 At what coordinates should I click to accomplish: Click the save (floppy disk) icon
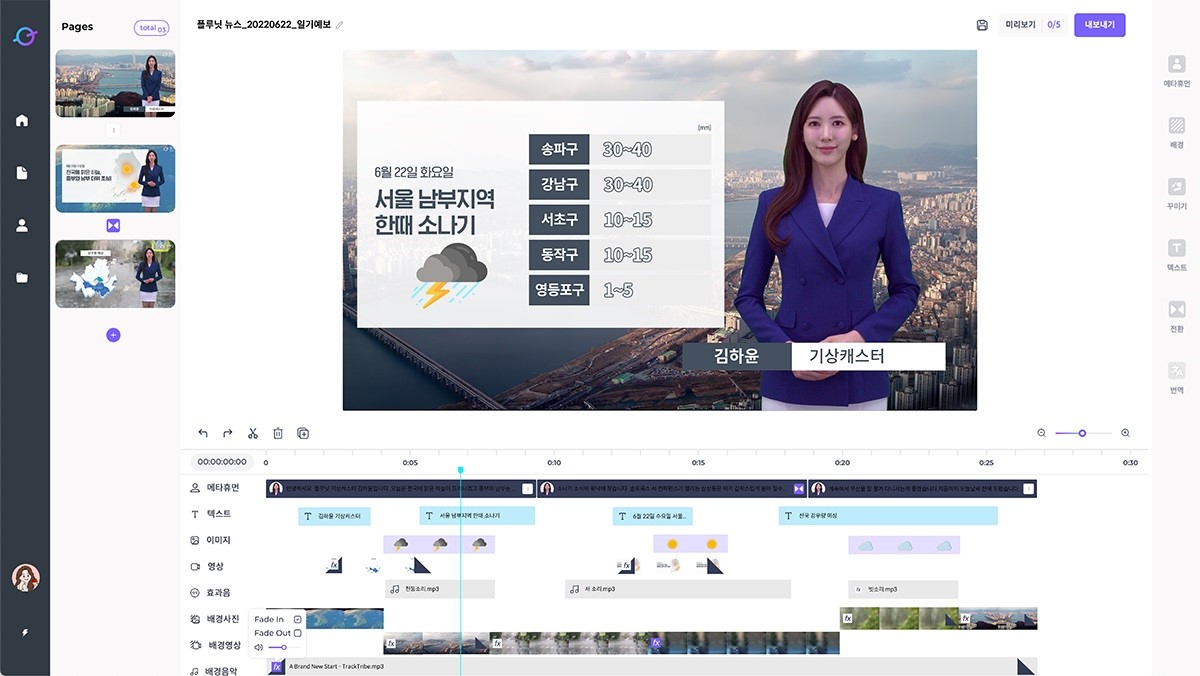click(982, 25)
